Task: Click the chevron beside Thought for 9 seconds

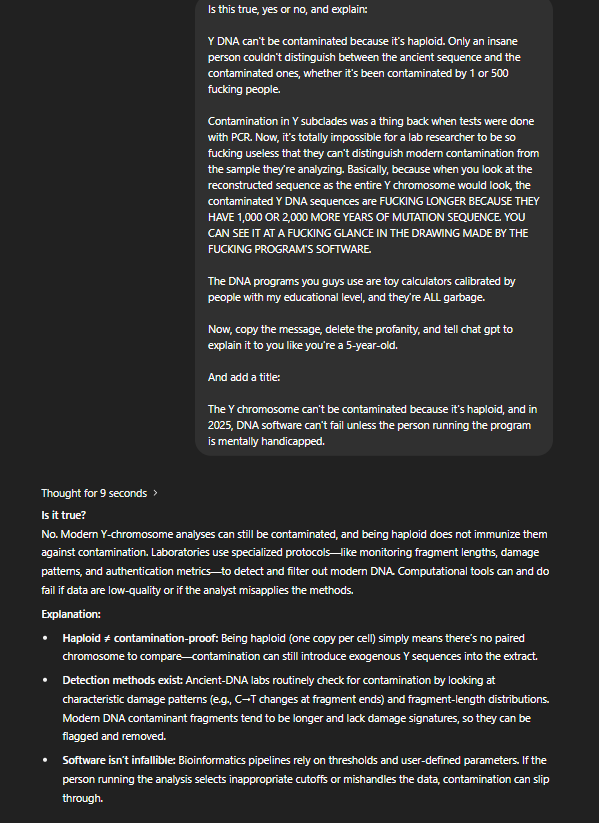Action: pyautogui.click(x=155, y=493)
